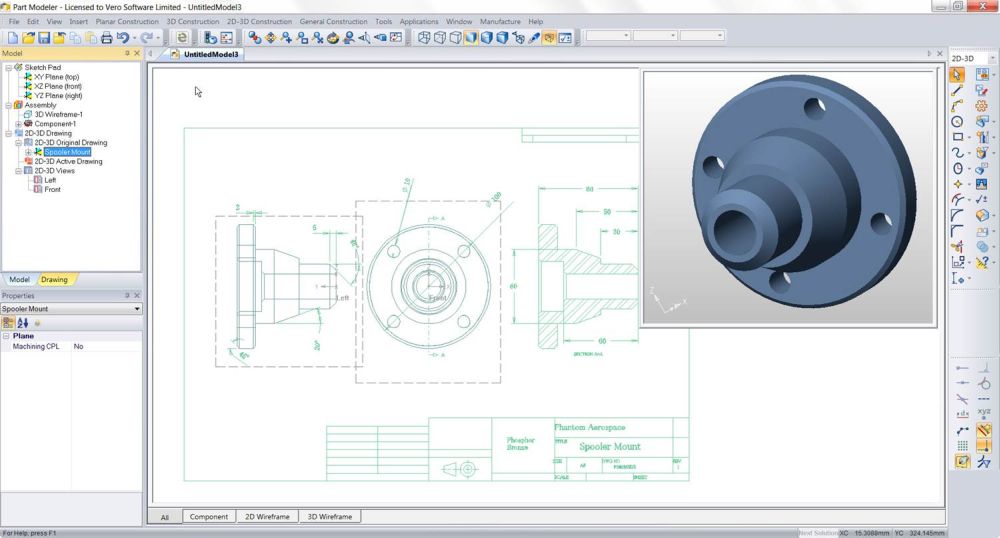This screenshot has height=538, width=1000.
Task: Open the Planar Construction menu
Action: [x=127, y=21]
